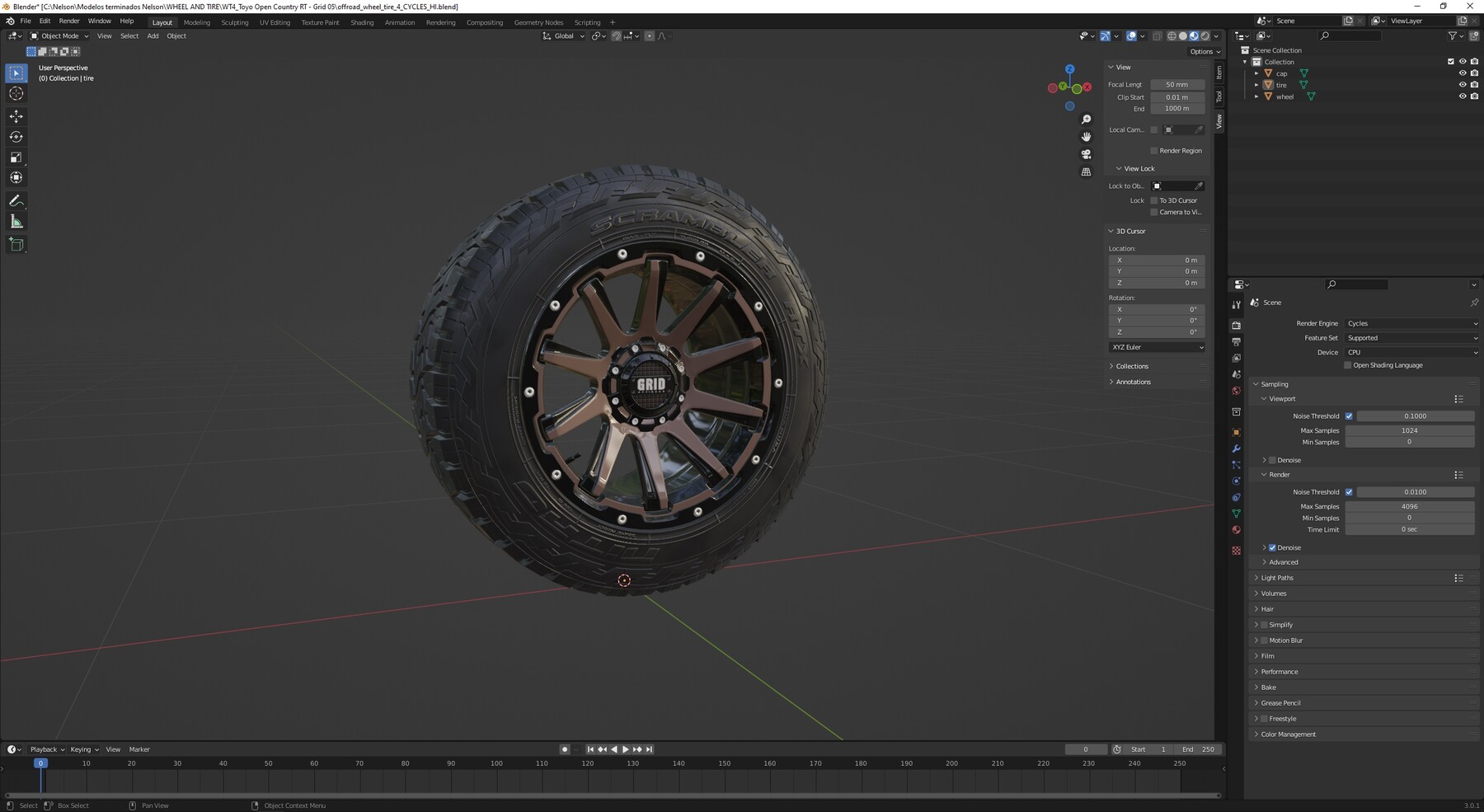This screenshot has height=812, width=1484.
Task: Click the Options button in the viewport header
Action: [1203, 51]
